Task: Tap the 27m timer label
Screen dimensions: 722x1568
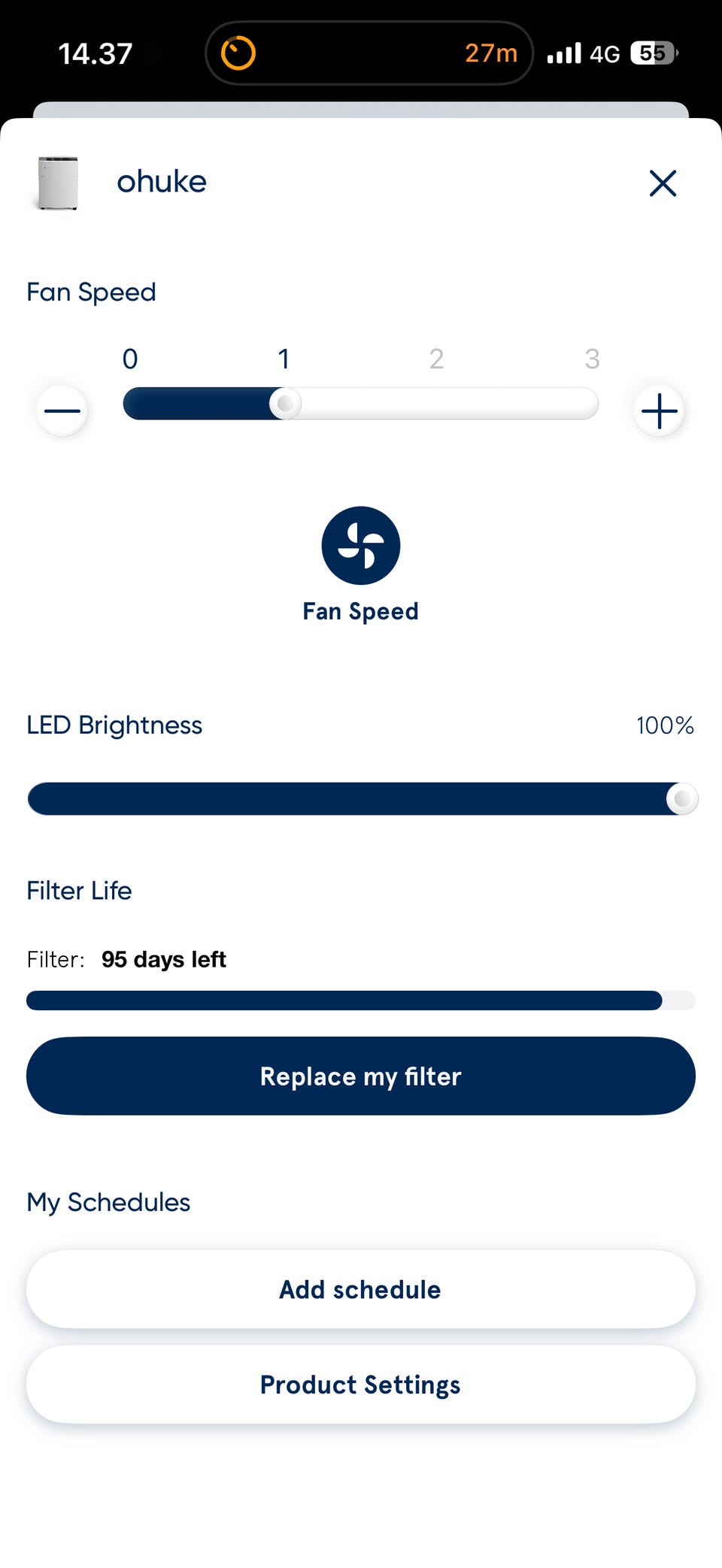Action: (491, 53)
